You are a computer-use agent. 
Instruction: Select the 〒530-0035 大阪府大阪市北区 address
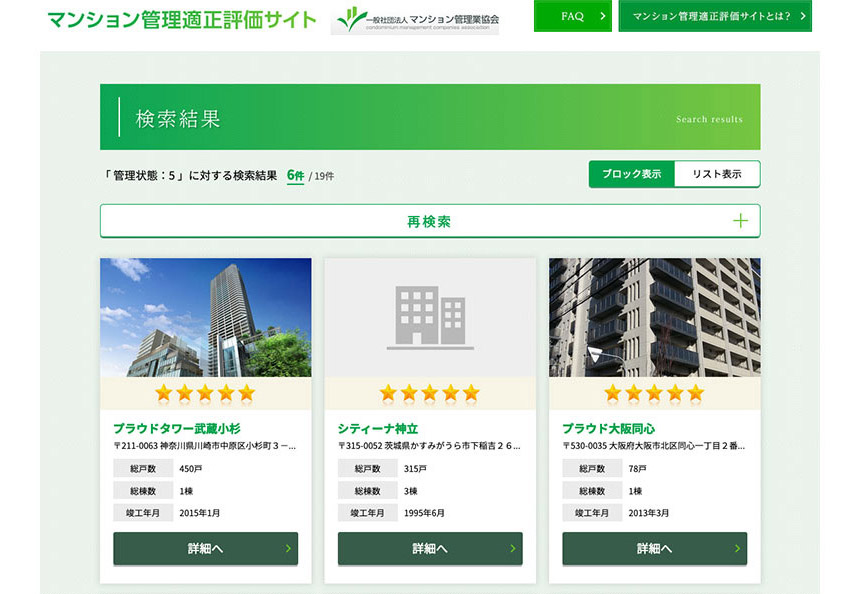click(653, 446)
